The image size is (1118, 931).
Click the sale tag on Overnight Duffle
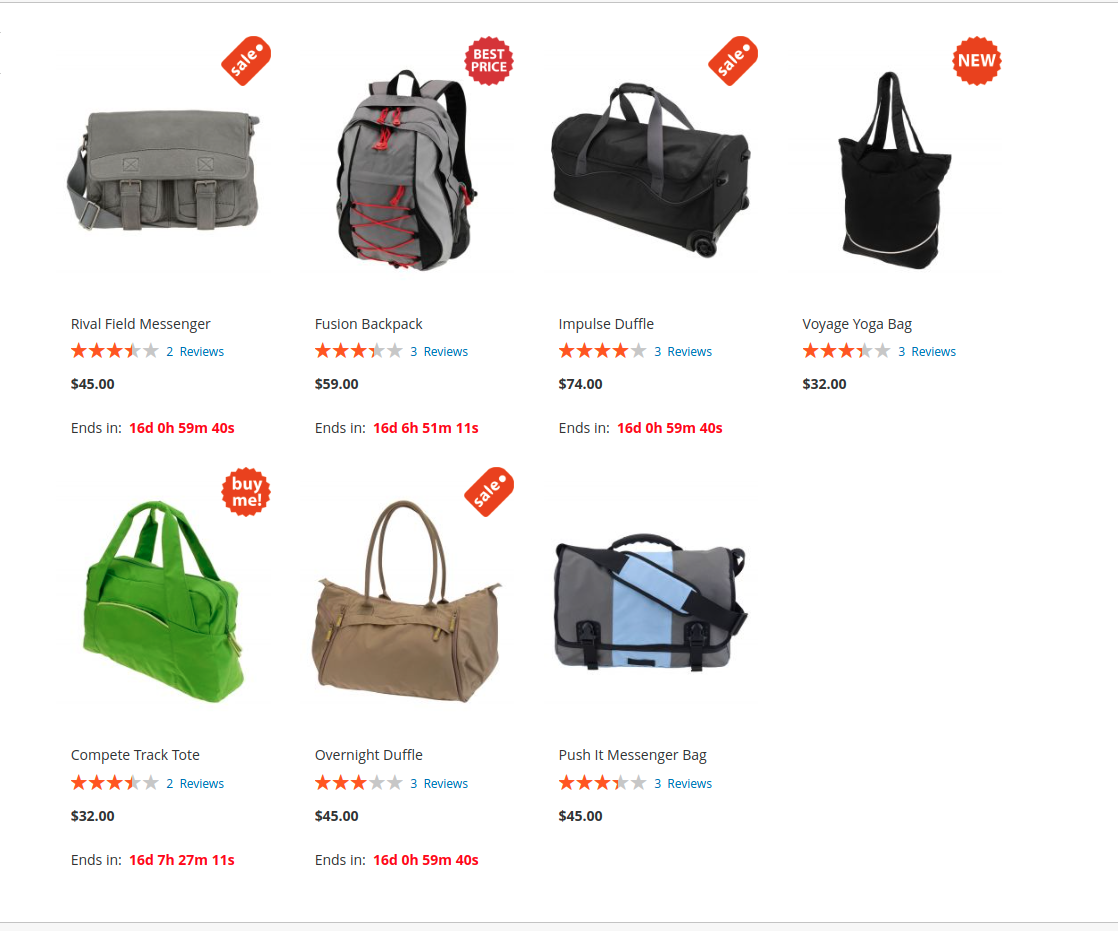point(489,492)
